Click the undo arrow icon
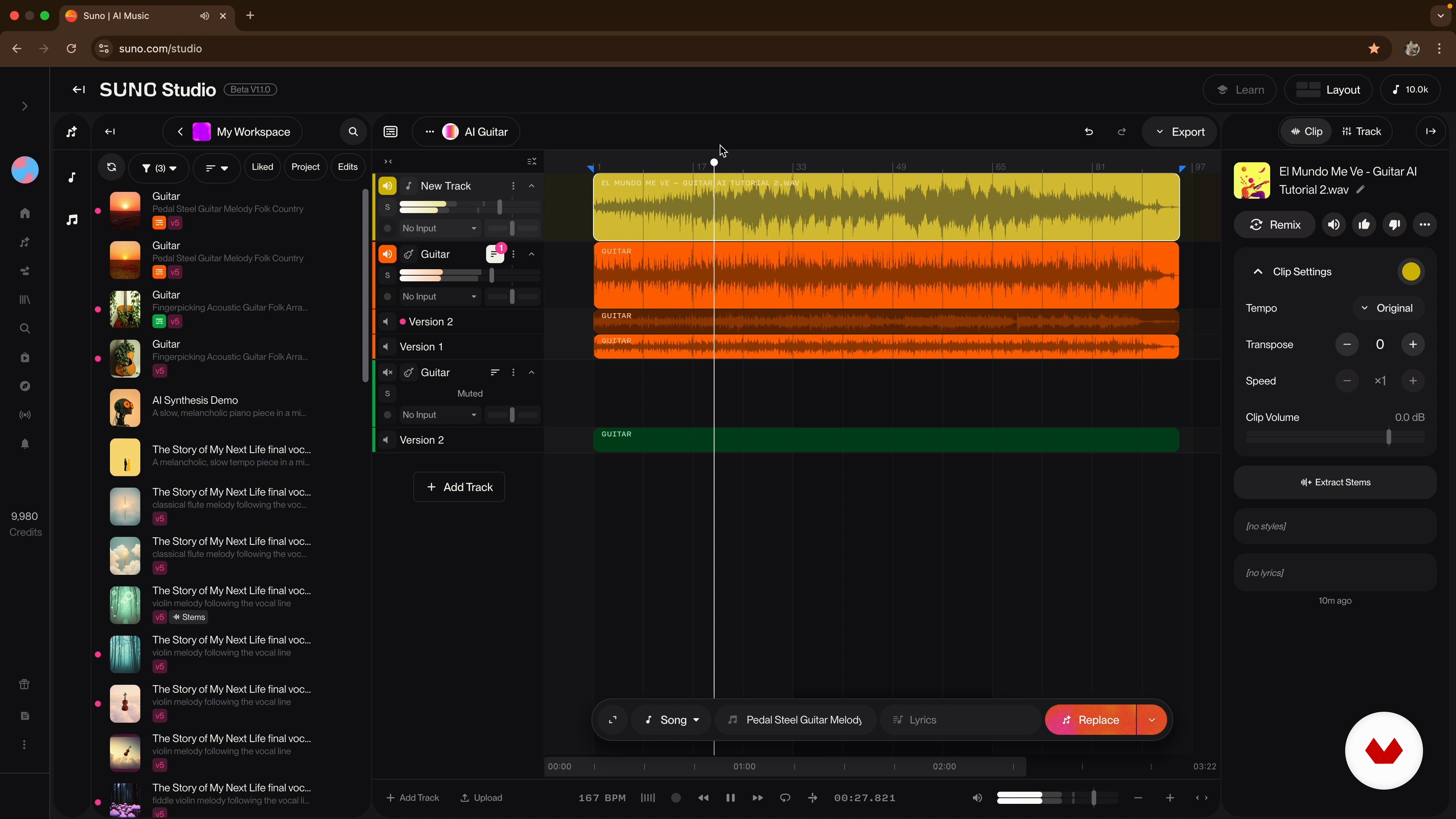1456x819 pixels. [x=1089, y=132]
